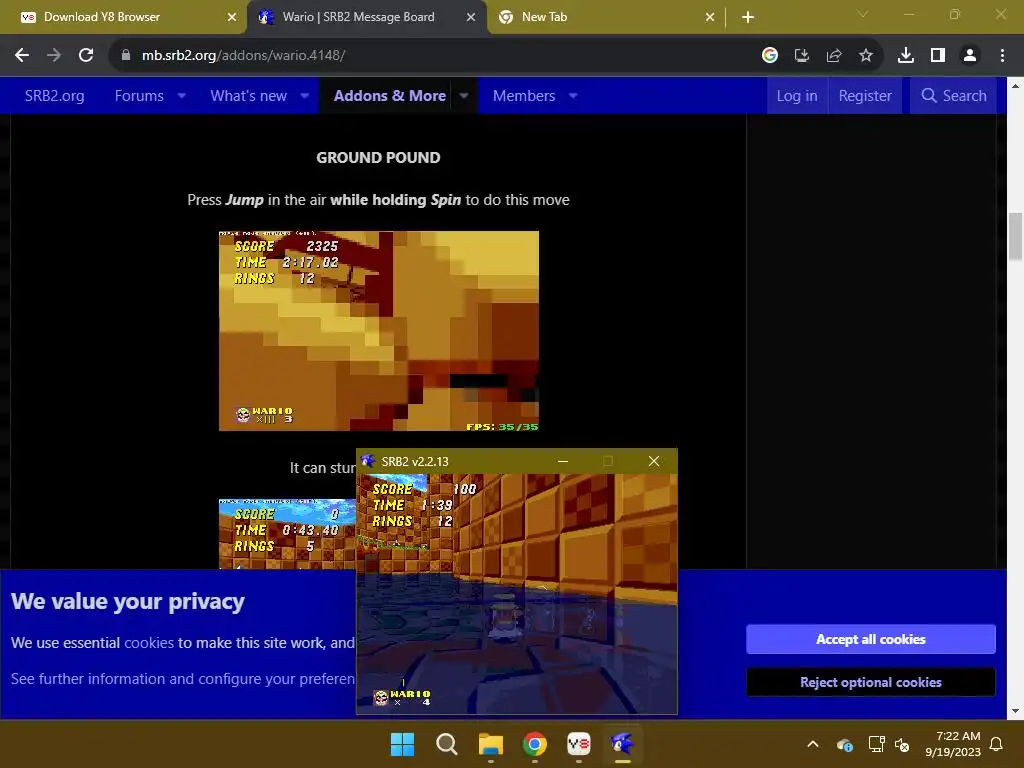The image size is (1024, 768).
Task: Open the What's new nav item
Action: click(x=249, y=96)
